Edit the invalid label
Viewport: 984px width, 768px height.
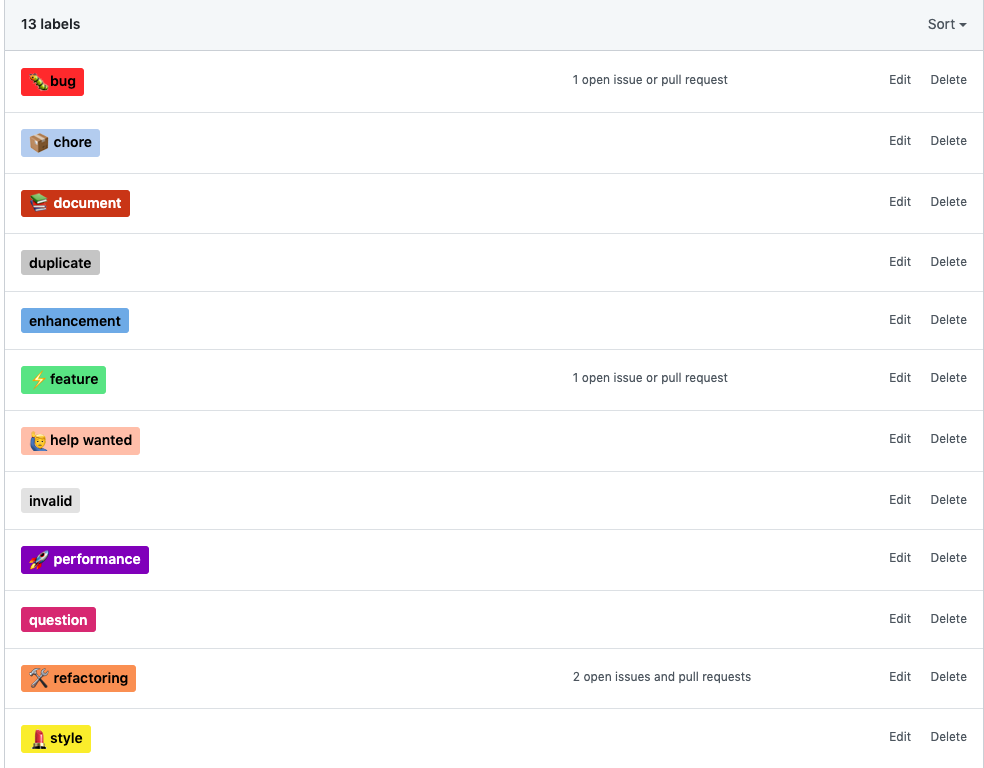900,499
